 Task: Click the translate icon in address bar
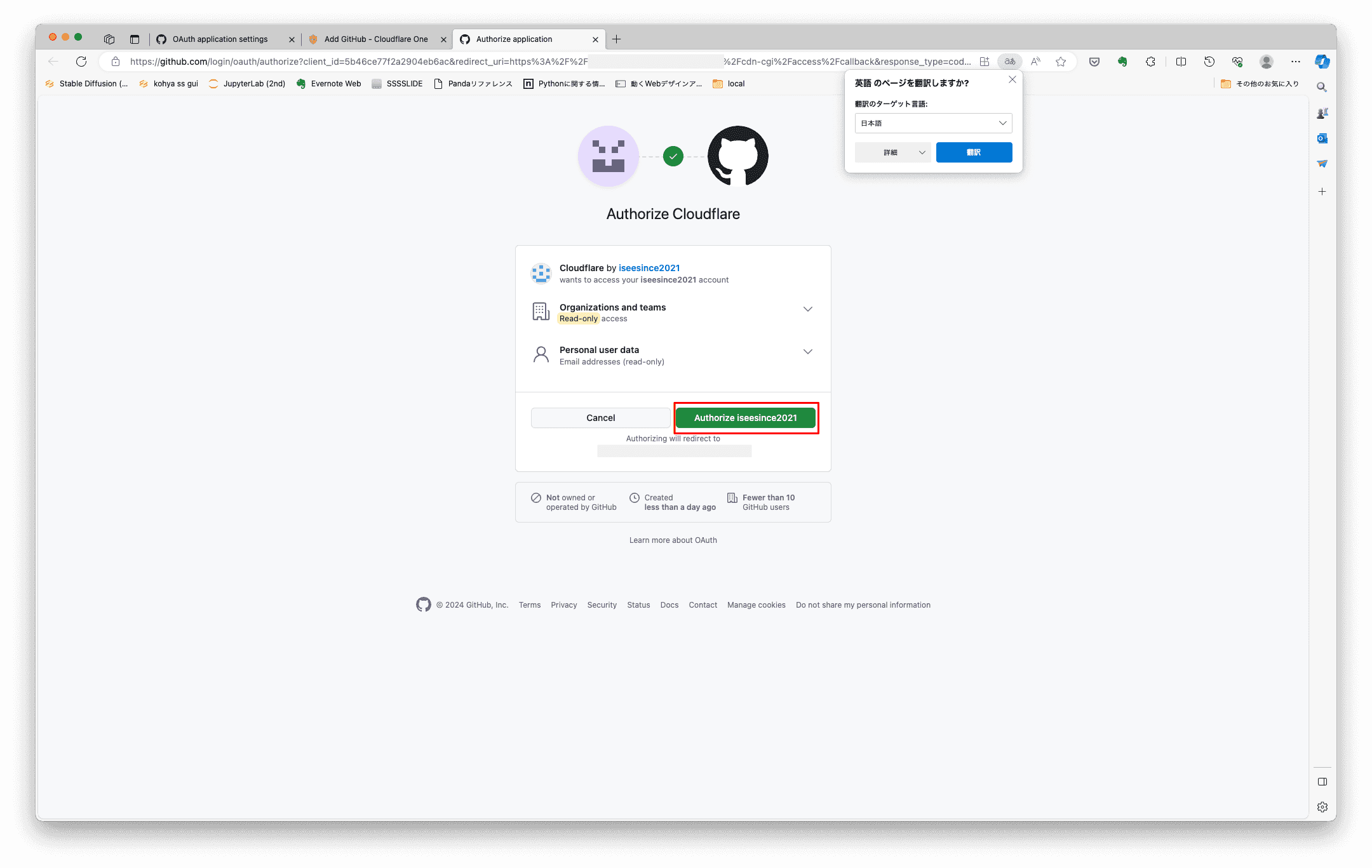pyautogui.click(x=1009, y=62)
